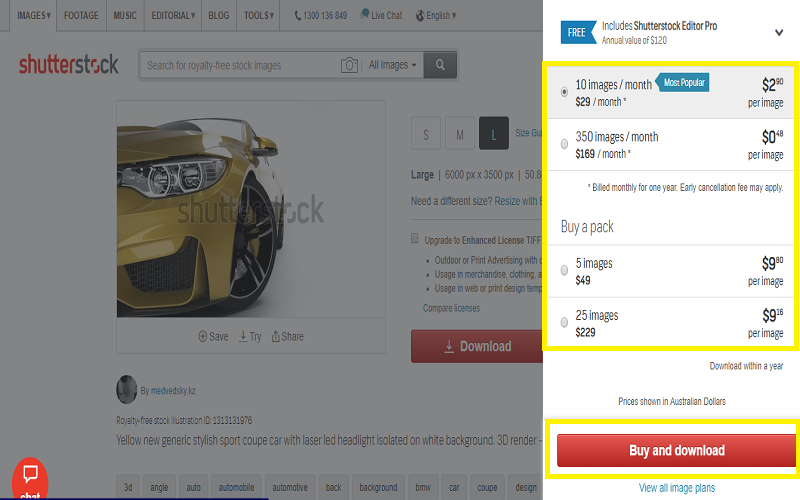Click the medvedsky.kz contributor avatar
Viewport: 800px width, 500px height.
coord(127,389)
